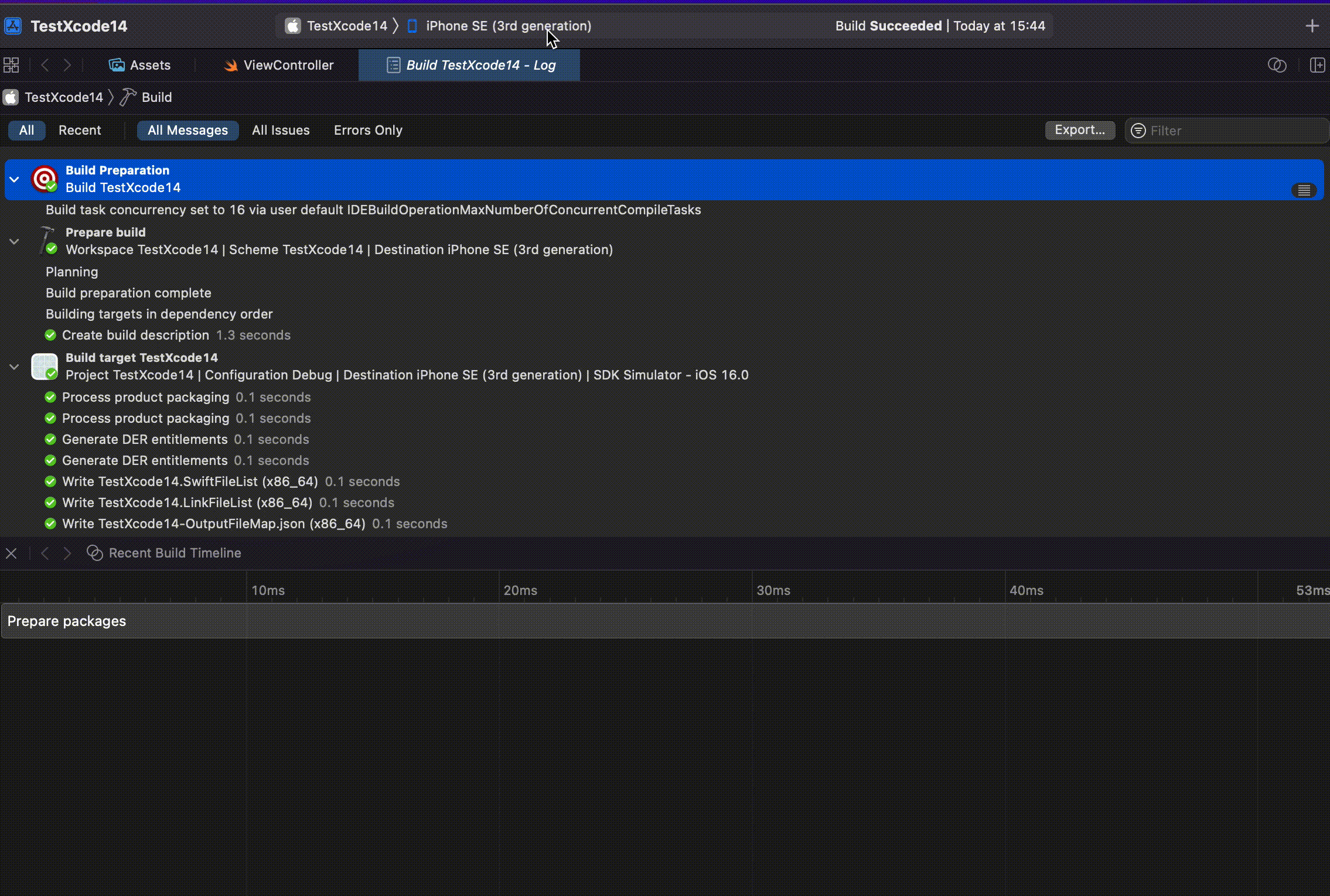This screenshot has width=1330, height=896.
Task: Click the log document icon on Build tab
Action: pos(394,65)
